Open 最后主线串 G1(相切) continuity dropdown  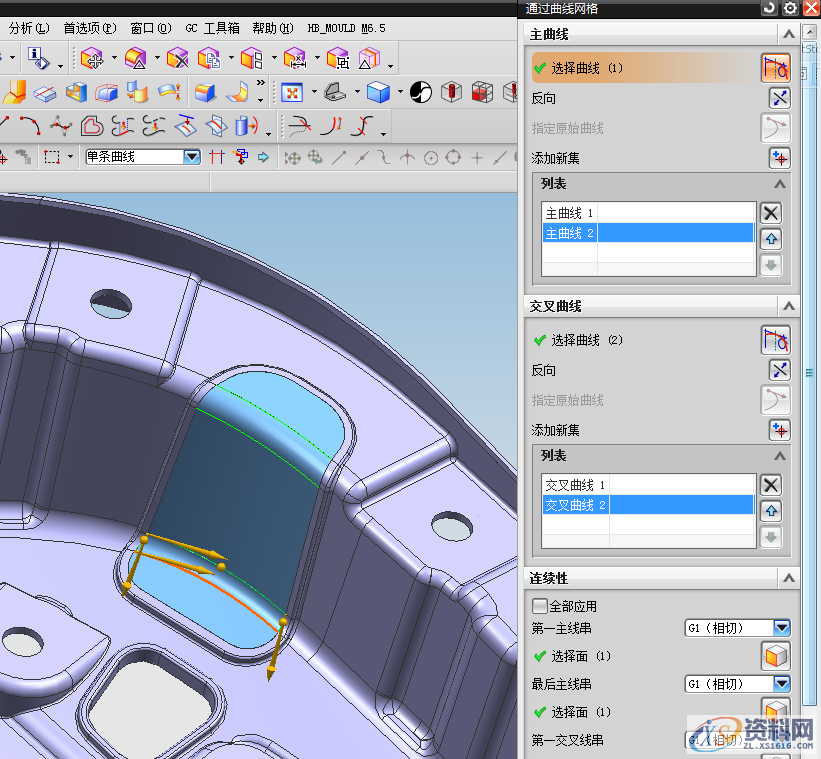(x=781, y=684)
